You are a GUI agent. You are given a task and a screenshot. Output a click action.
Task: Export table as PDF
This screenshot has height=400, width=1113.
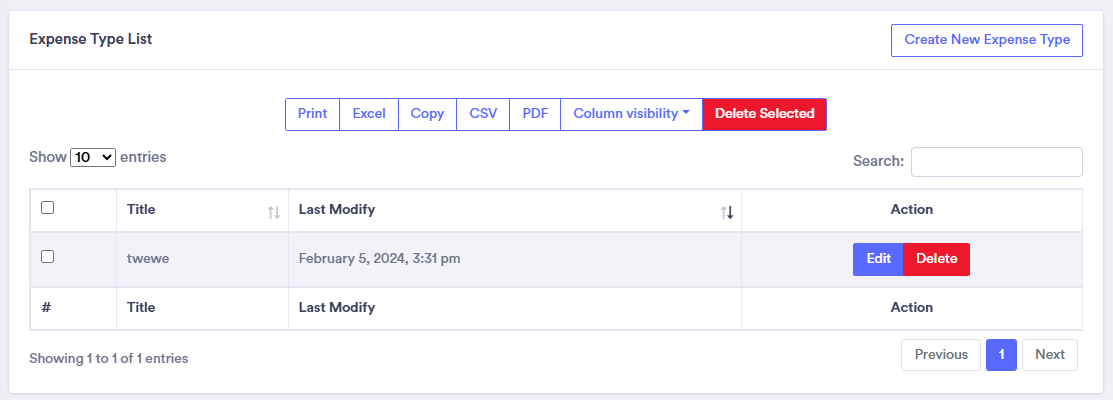pyautogui.click(x=535, y=114)
